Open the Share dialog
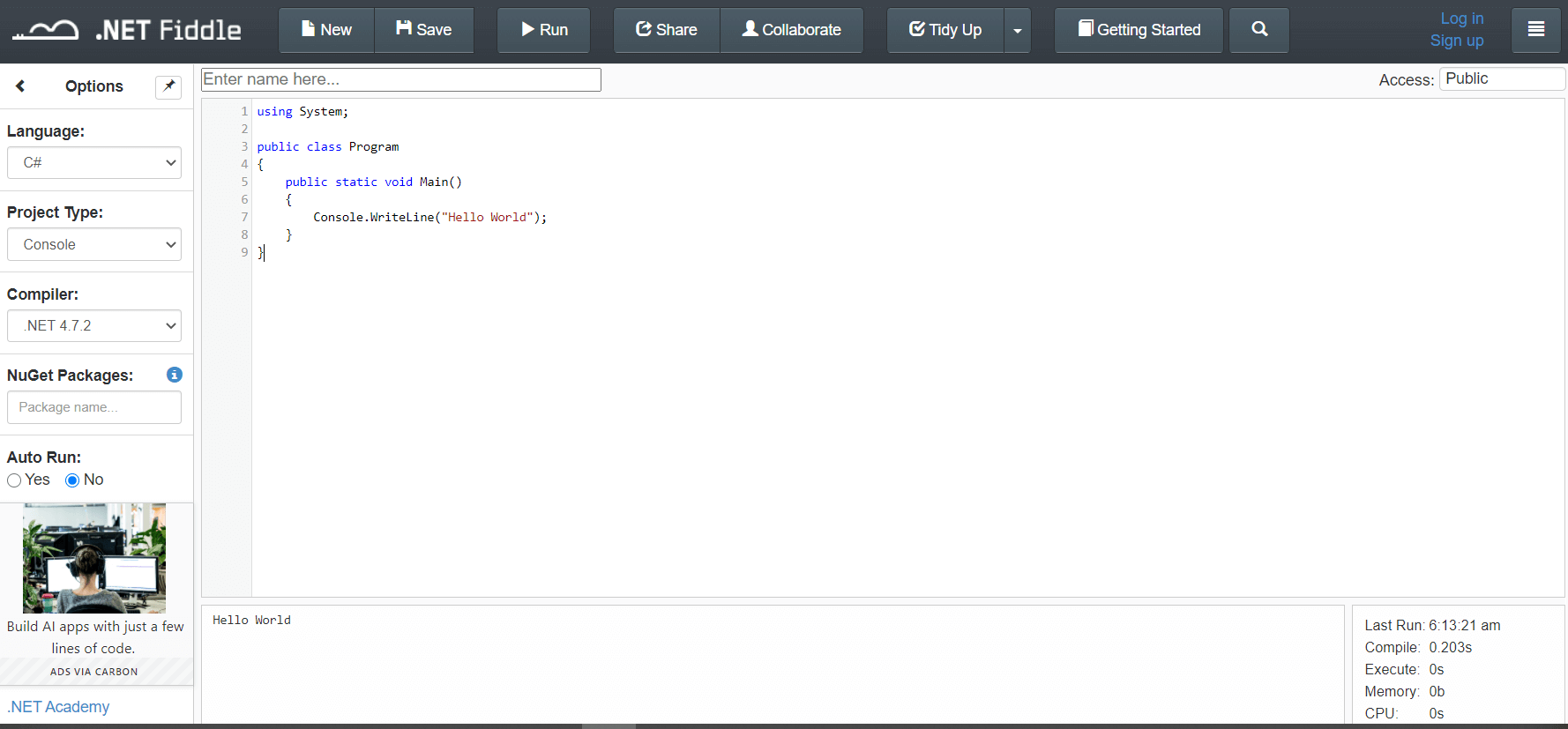The image size is (1568, 729). pos(667,30)
